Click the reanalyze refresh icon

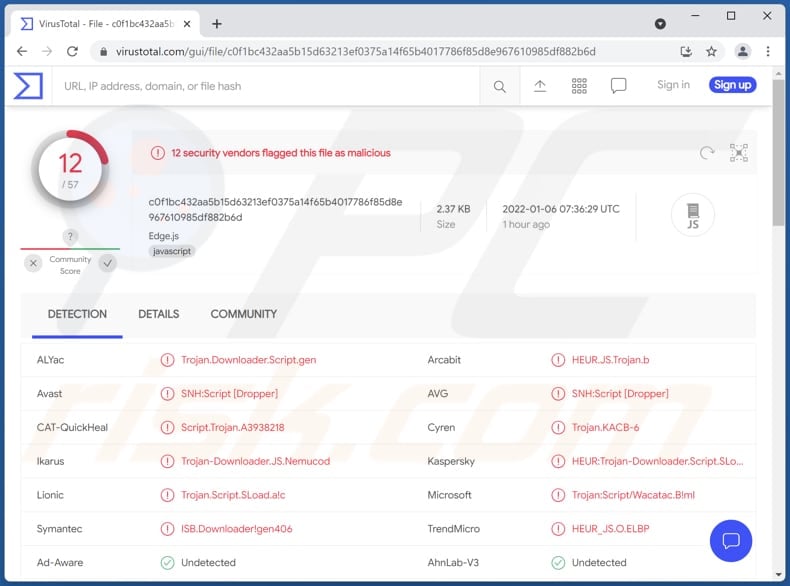(x=707, y=153)
